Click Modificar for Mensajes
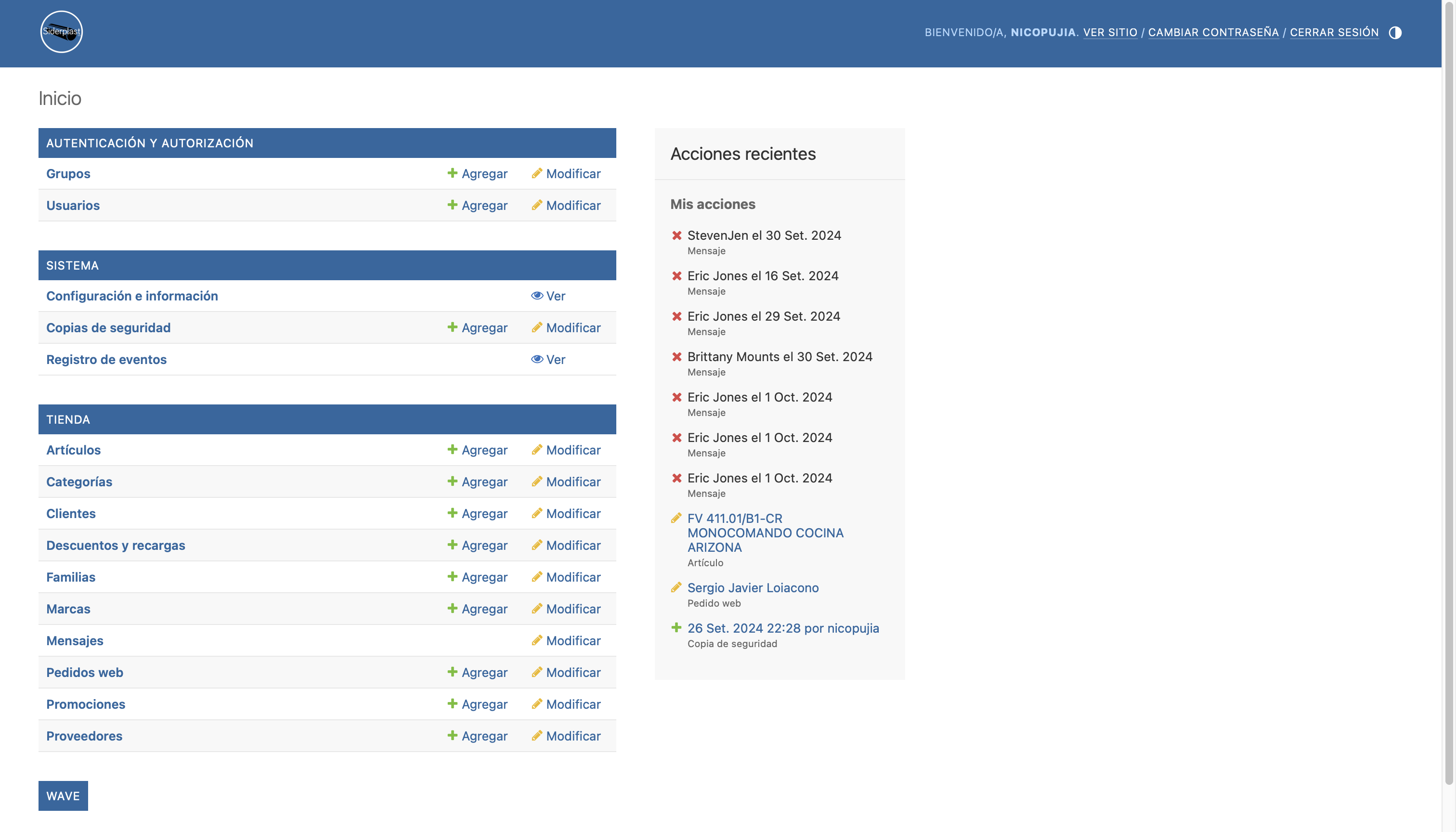The height and width of the screenshot is (832, 1456). tap(566, 640)
